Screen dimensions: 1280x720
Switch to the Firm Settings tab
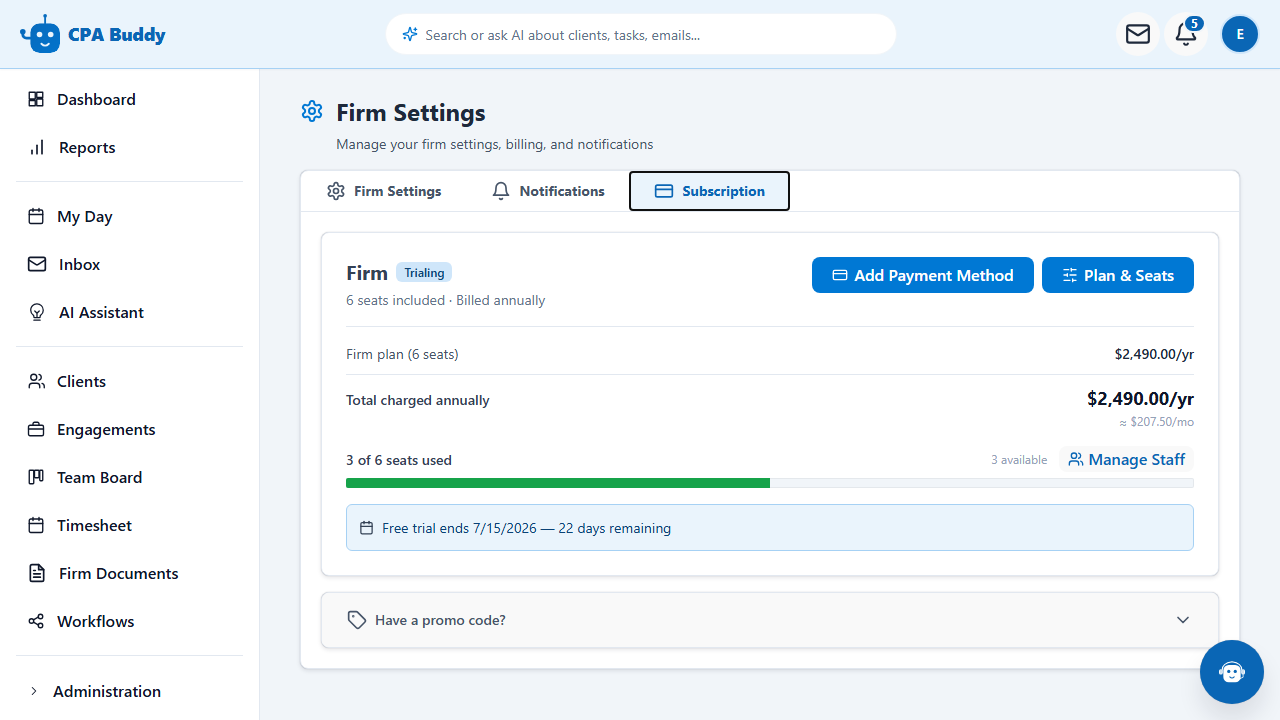pyautogui.click(x=384, y=191)
